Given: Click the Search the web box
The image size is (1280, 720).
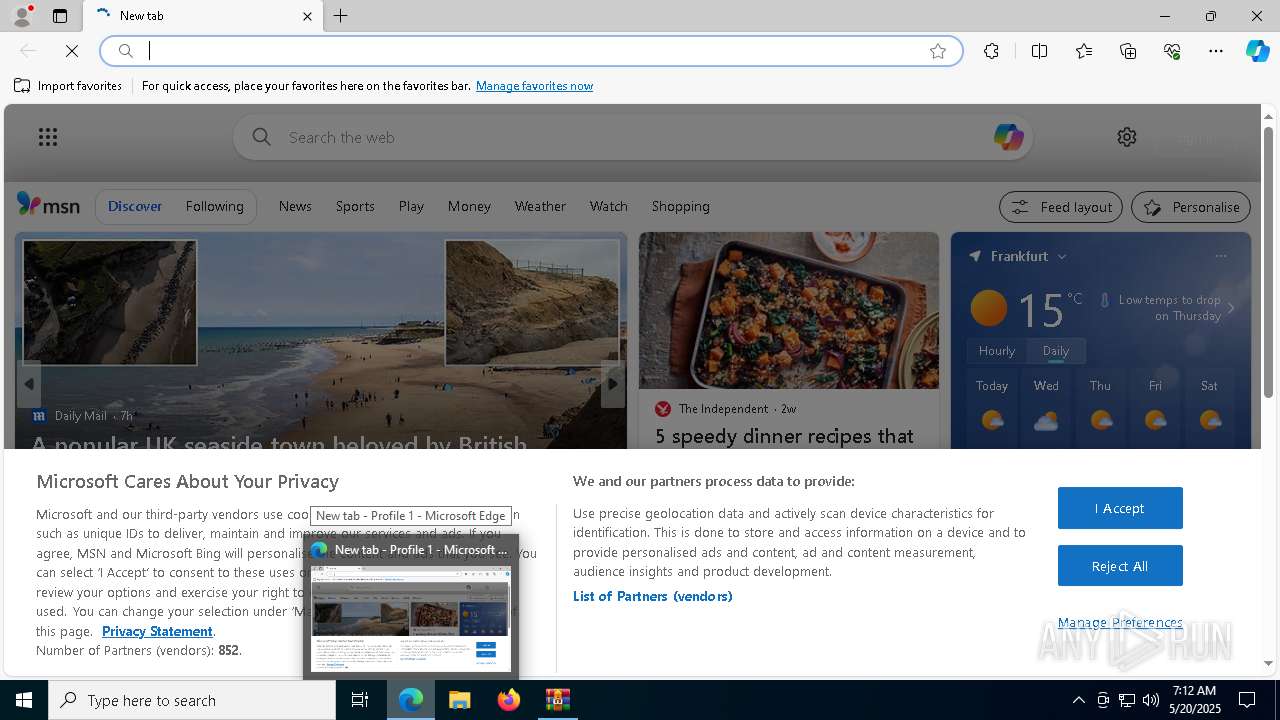Looking at the screenshot, I should pyautogui.click(x=635, y=137).
